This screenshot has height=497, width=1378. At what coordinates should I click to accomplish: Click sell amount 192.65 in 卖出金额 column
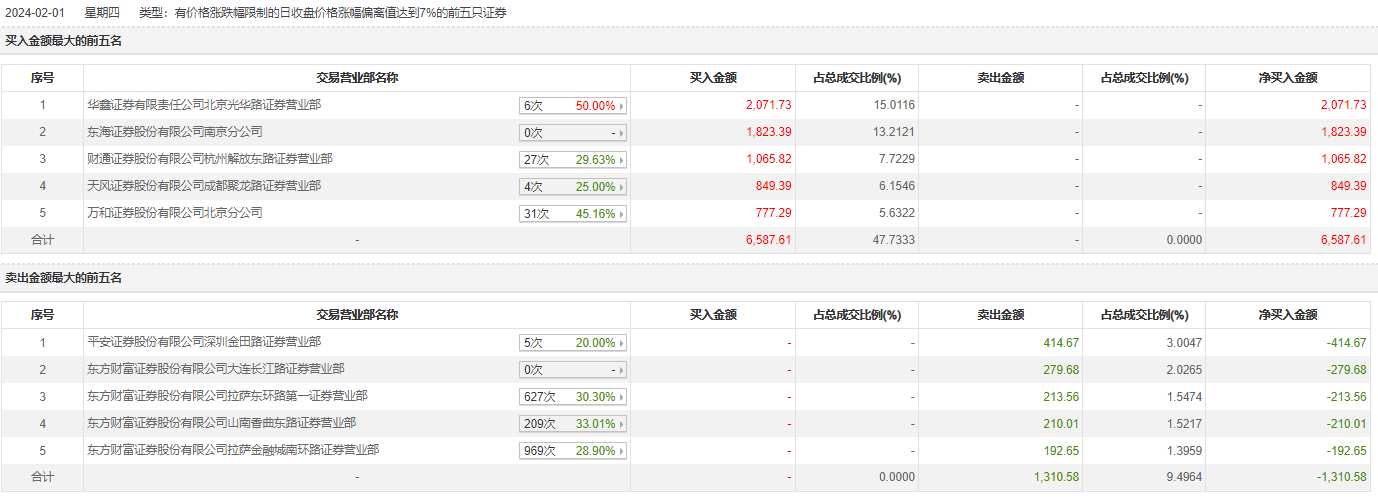click(1061, 450)
